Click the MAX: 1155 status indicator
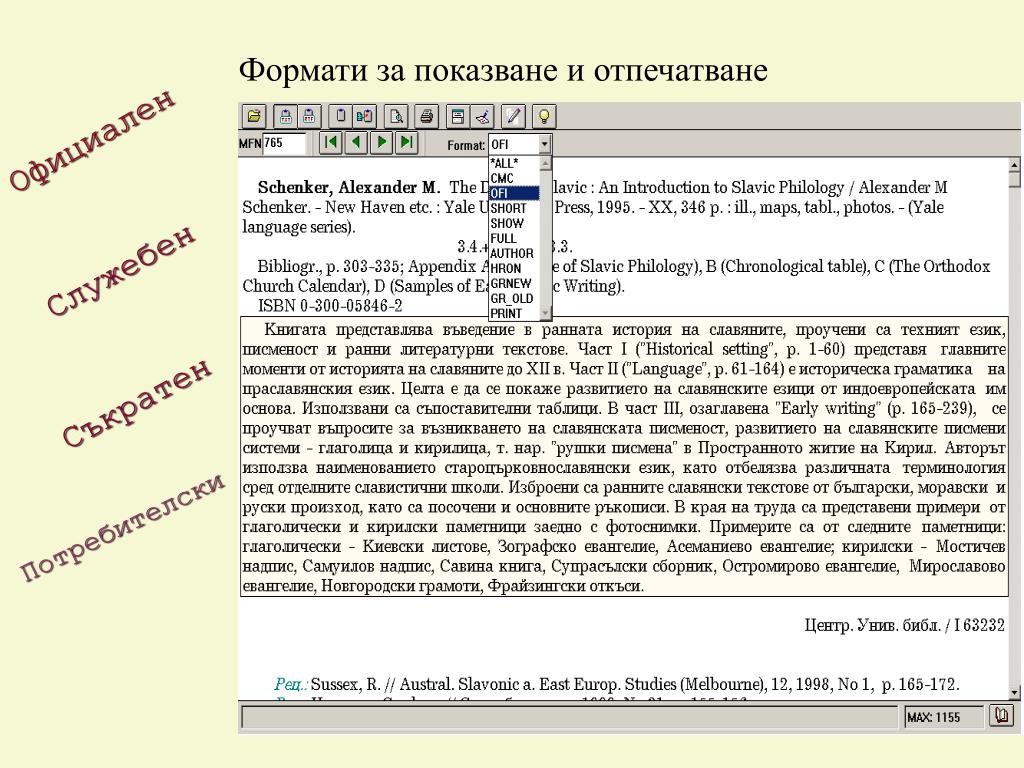The height and width of the screenshot is (768, 1024). (943, 717)
